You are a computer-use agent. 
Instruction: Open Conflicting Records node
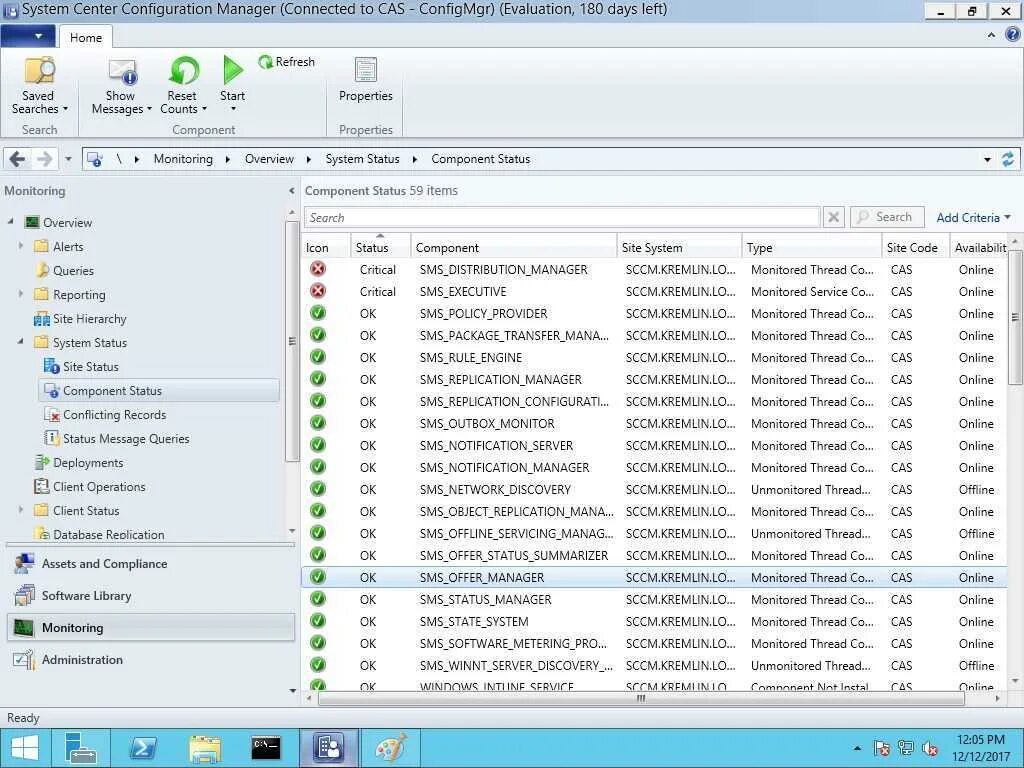(x=114, y=415)
